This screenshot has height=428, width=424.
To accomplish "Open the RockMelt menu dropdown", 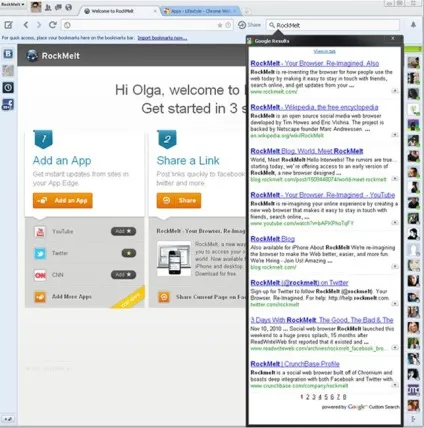I will (x=13, y=4).
